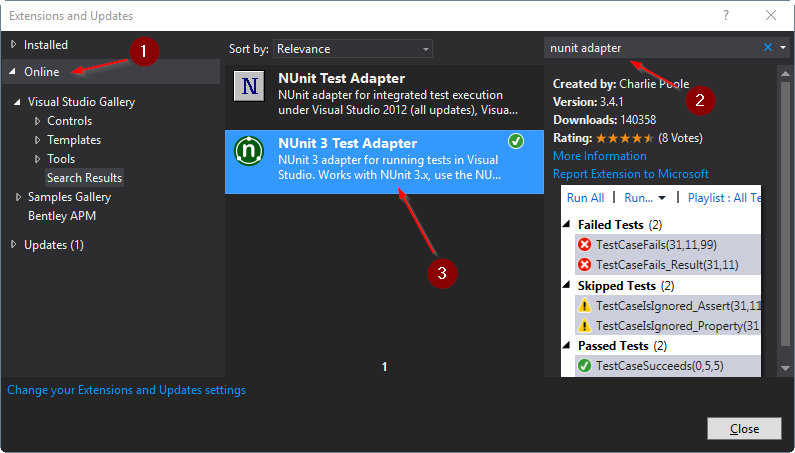Click the green installed checkmark on NUnit 3
The width and height of the screenshot is (795, 453).
pyautogui.click(x=516, y=141)
